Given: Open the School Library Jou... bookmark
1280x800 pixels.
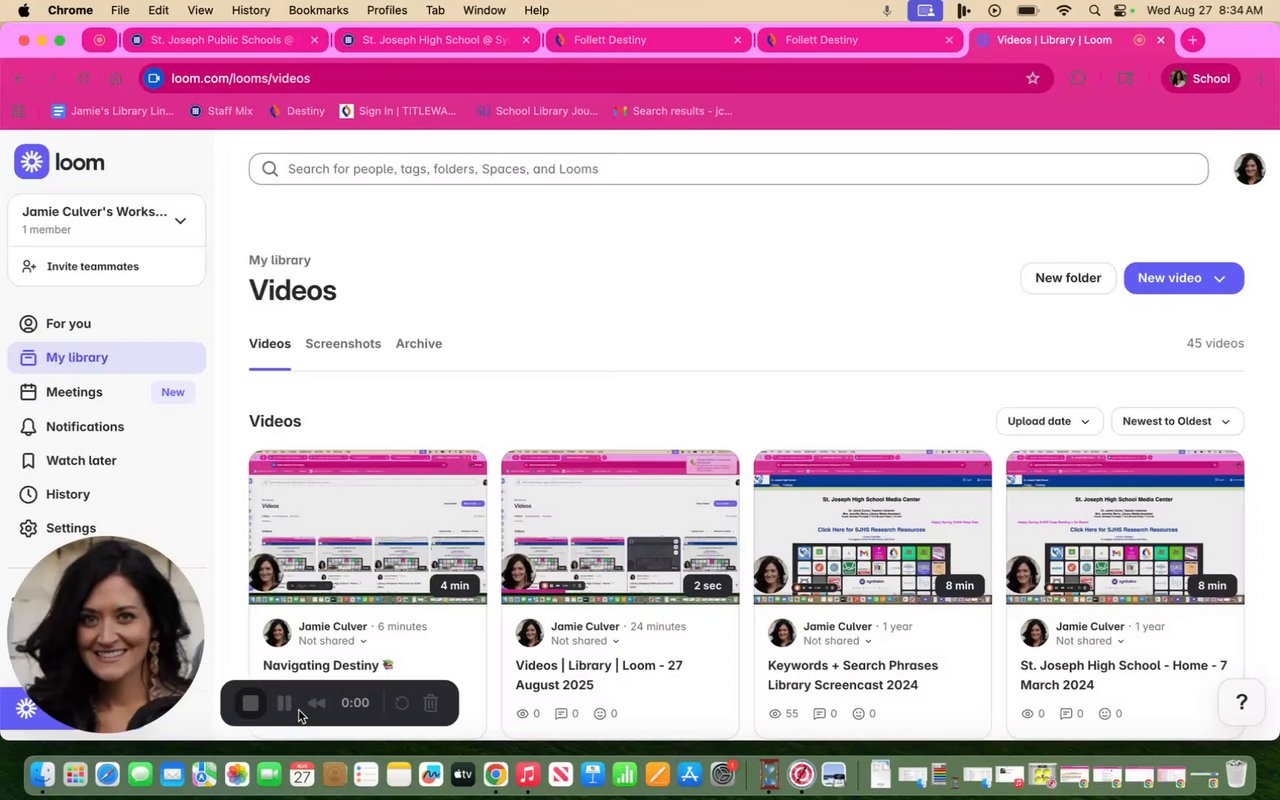Looking at the screenshot, I should coord(537,111).
